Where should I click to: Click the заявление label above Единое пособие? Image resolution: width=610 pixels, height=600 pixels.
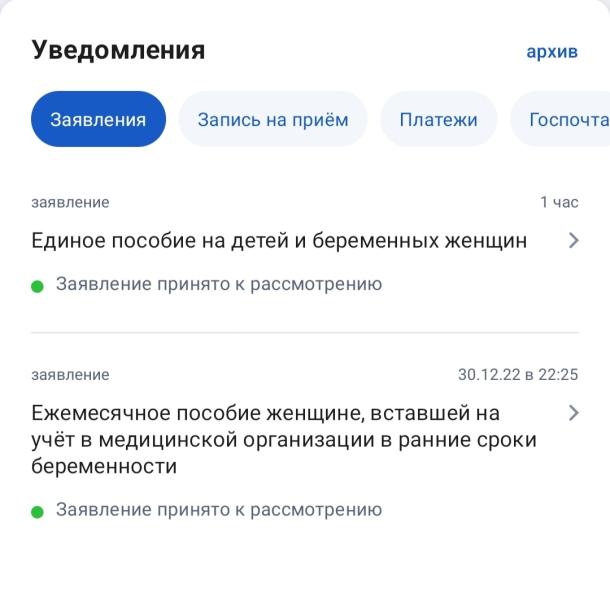pos(70,202)
